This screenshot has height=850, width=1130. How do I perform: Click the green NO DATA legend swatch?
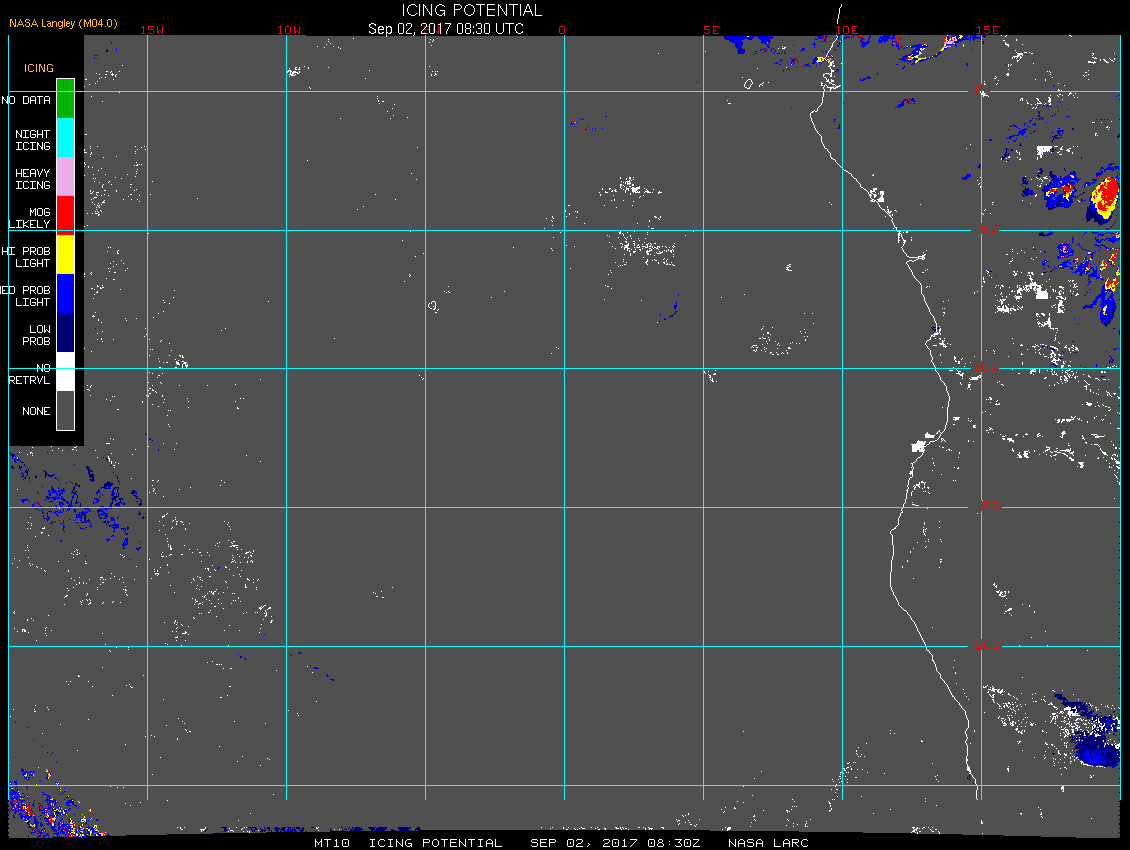66,99
